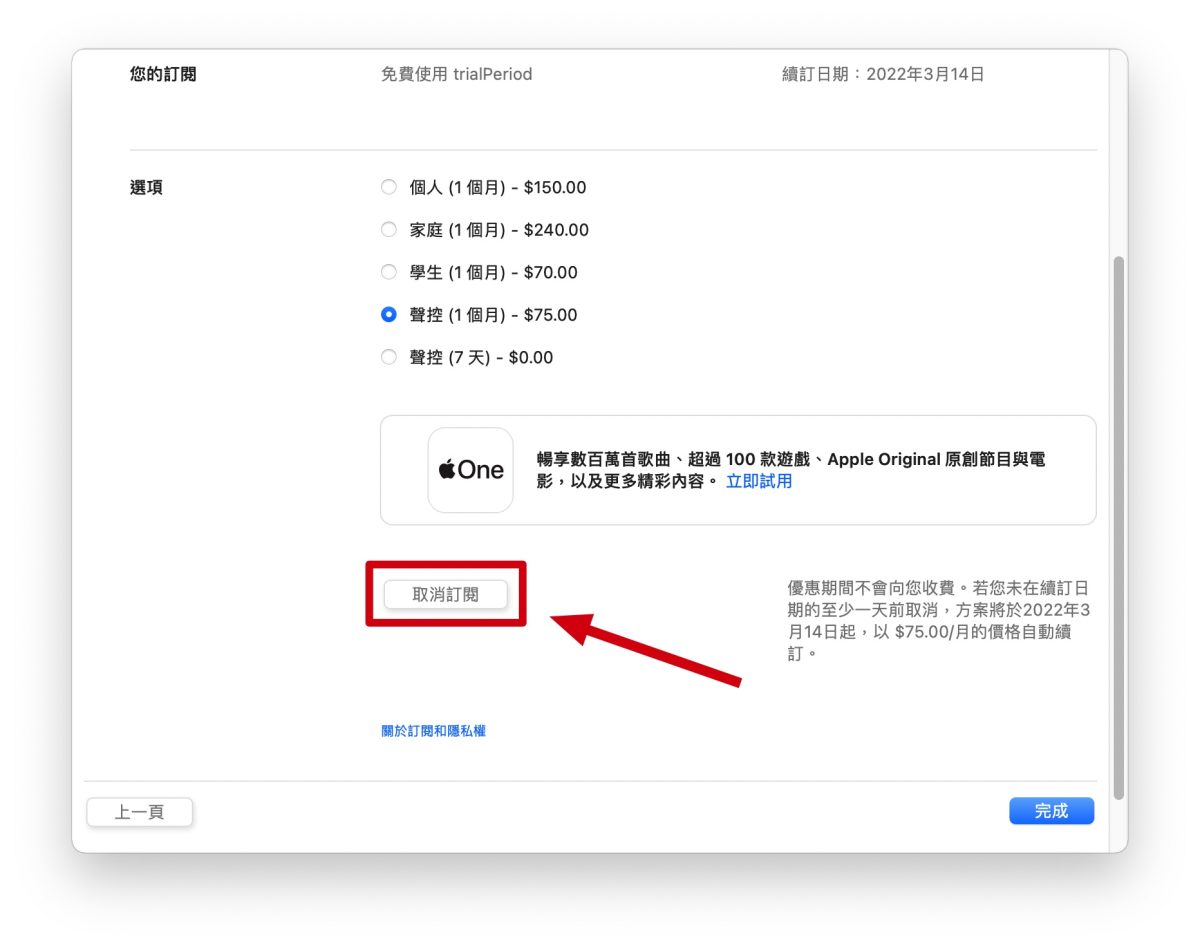Click the 取消訂閱 button
This screenshot has width=1200, height=948.
(446, 594)
